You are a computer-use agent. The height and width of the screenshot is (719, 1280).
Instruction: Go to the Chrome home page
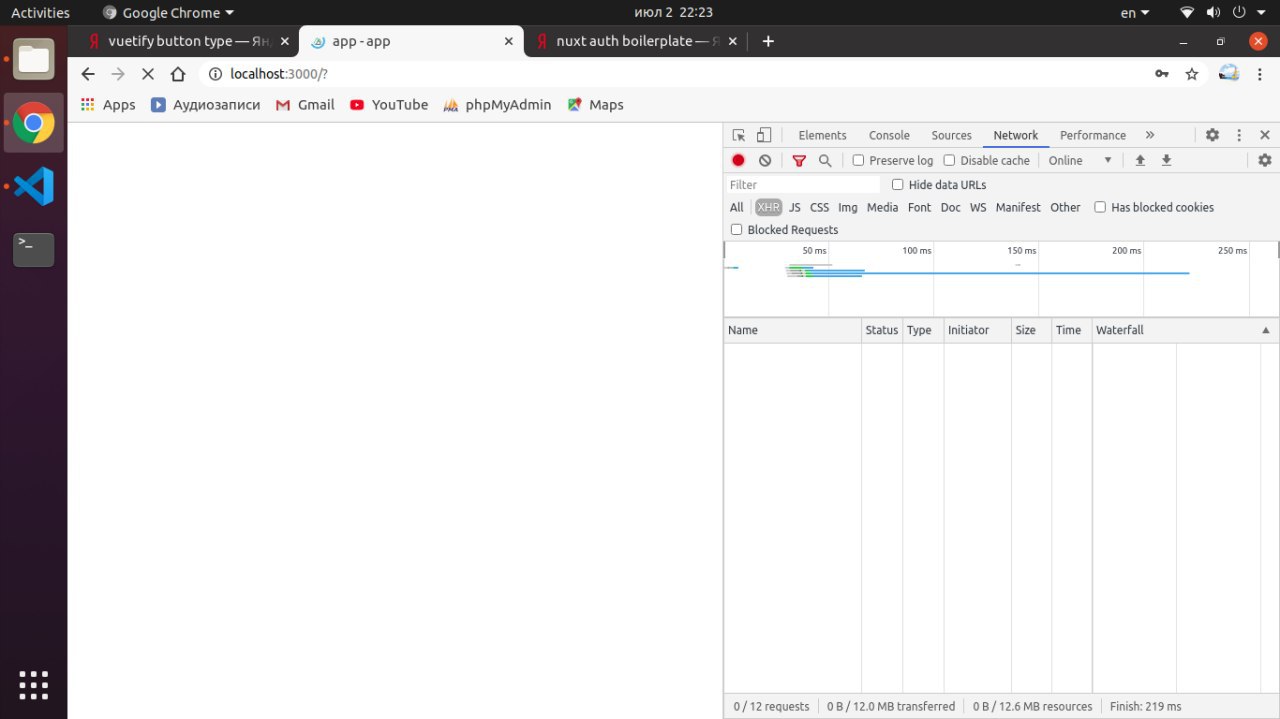click(x=178, y=74)
